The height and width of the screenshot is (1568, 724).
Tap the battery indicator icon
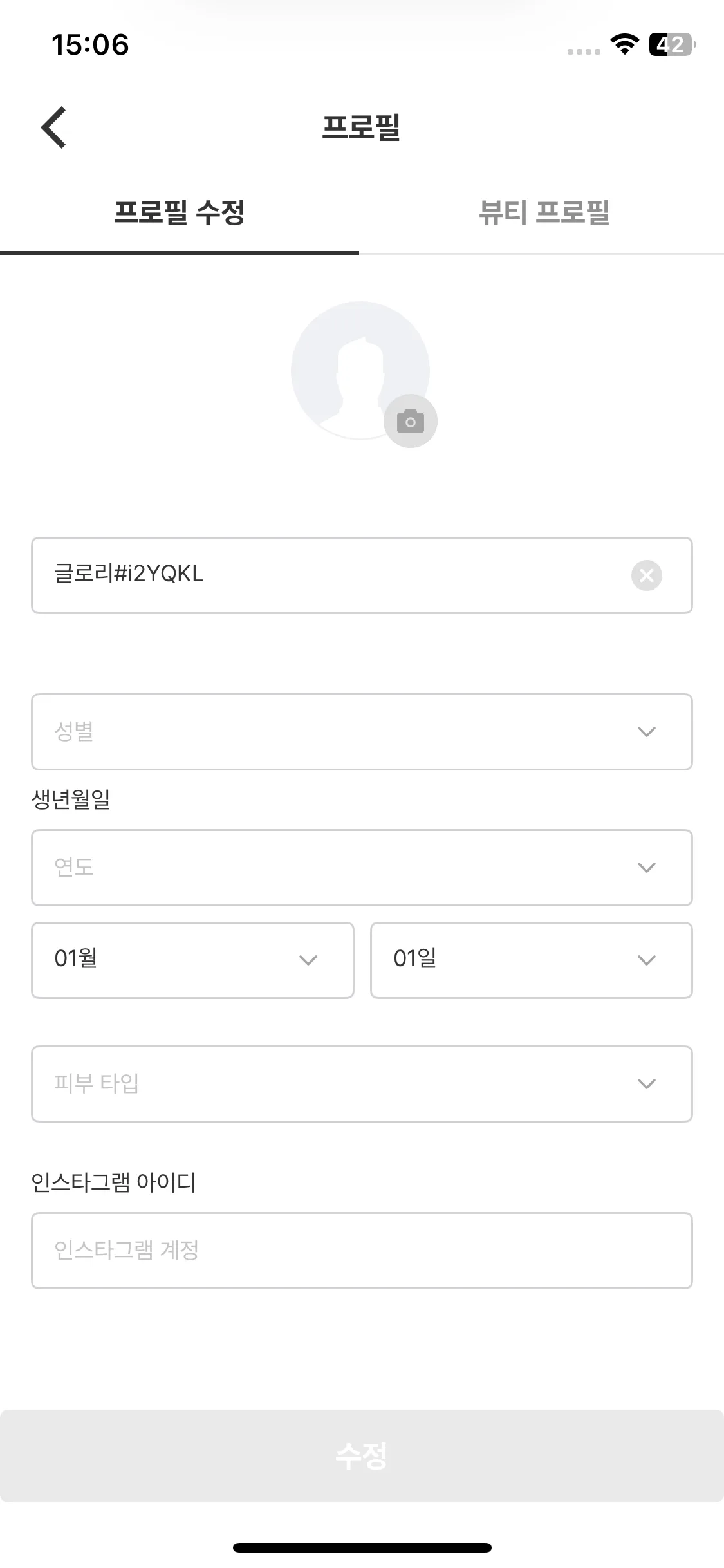tap(672, 44)
